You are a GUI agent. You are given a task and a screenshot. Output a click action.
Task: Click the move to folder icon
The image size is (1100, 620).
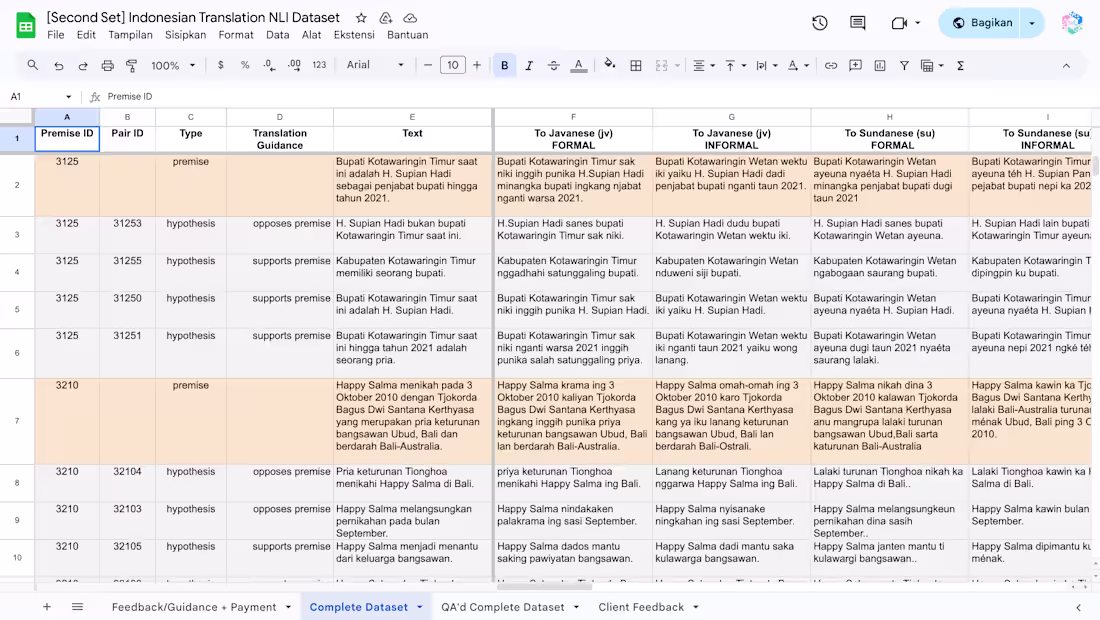point(385,18)
